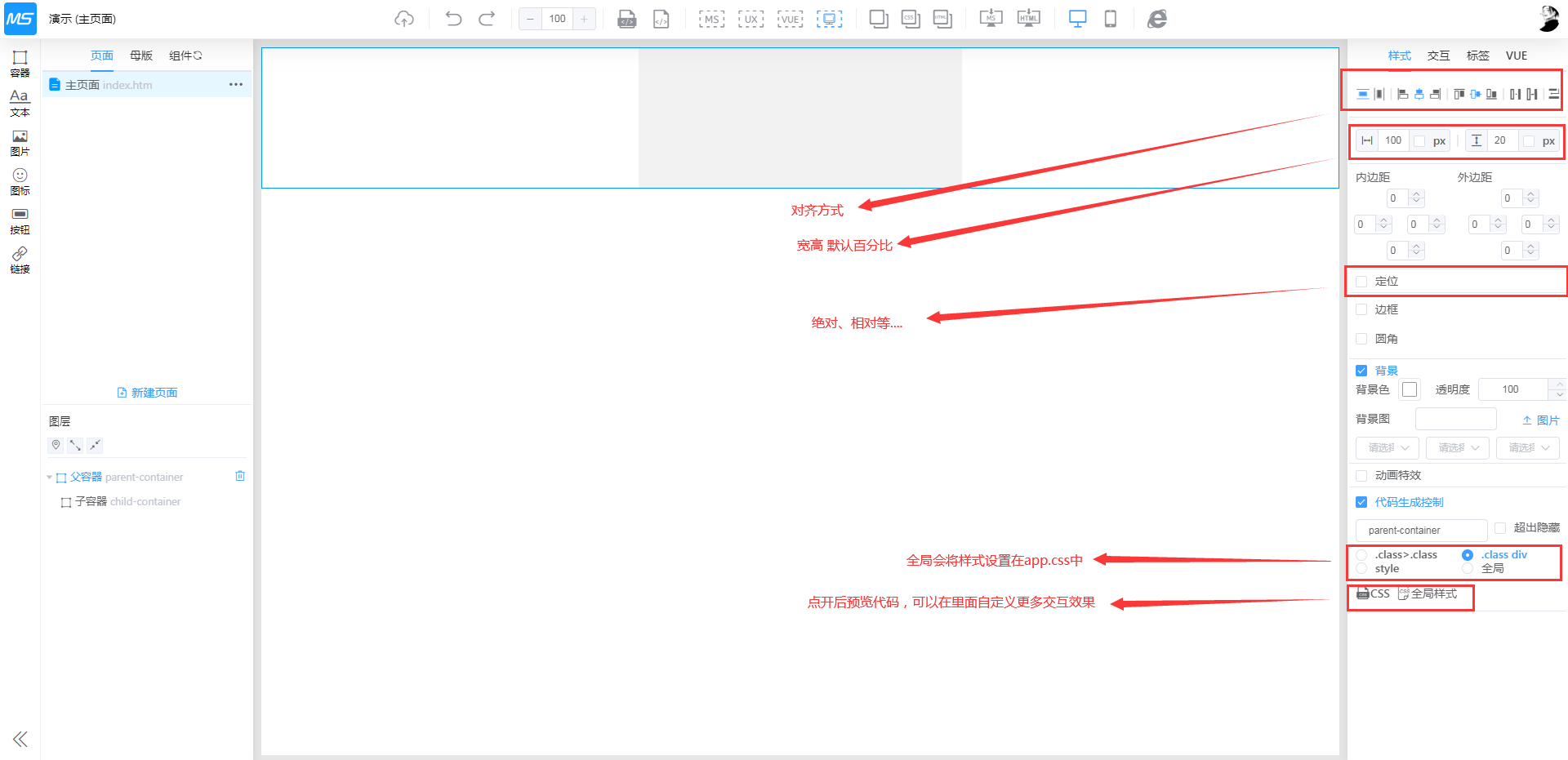Open the background color swatch
This screenshot has height=760, width=1568.
[x=1410, y=389]
